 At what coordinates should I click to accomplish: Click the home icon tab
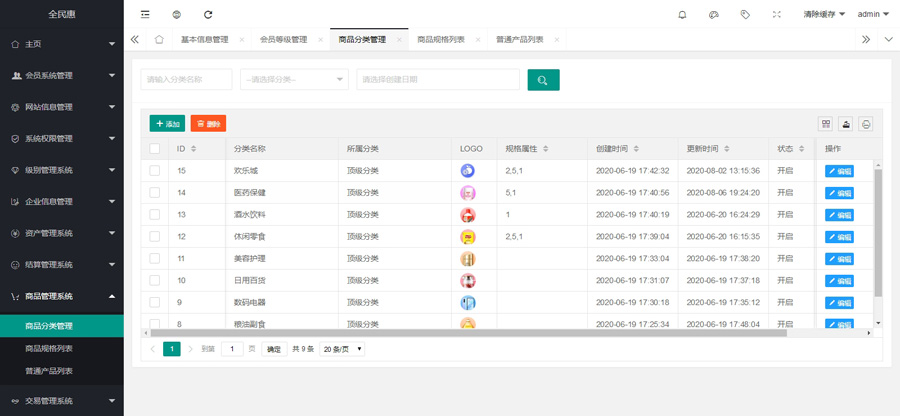click(x=159, y=40)
